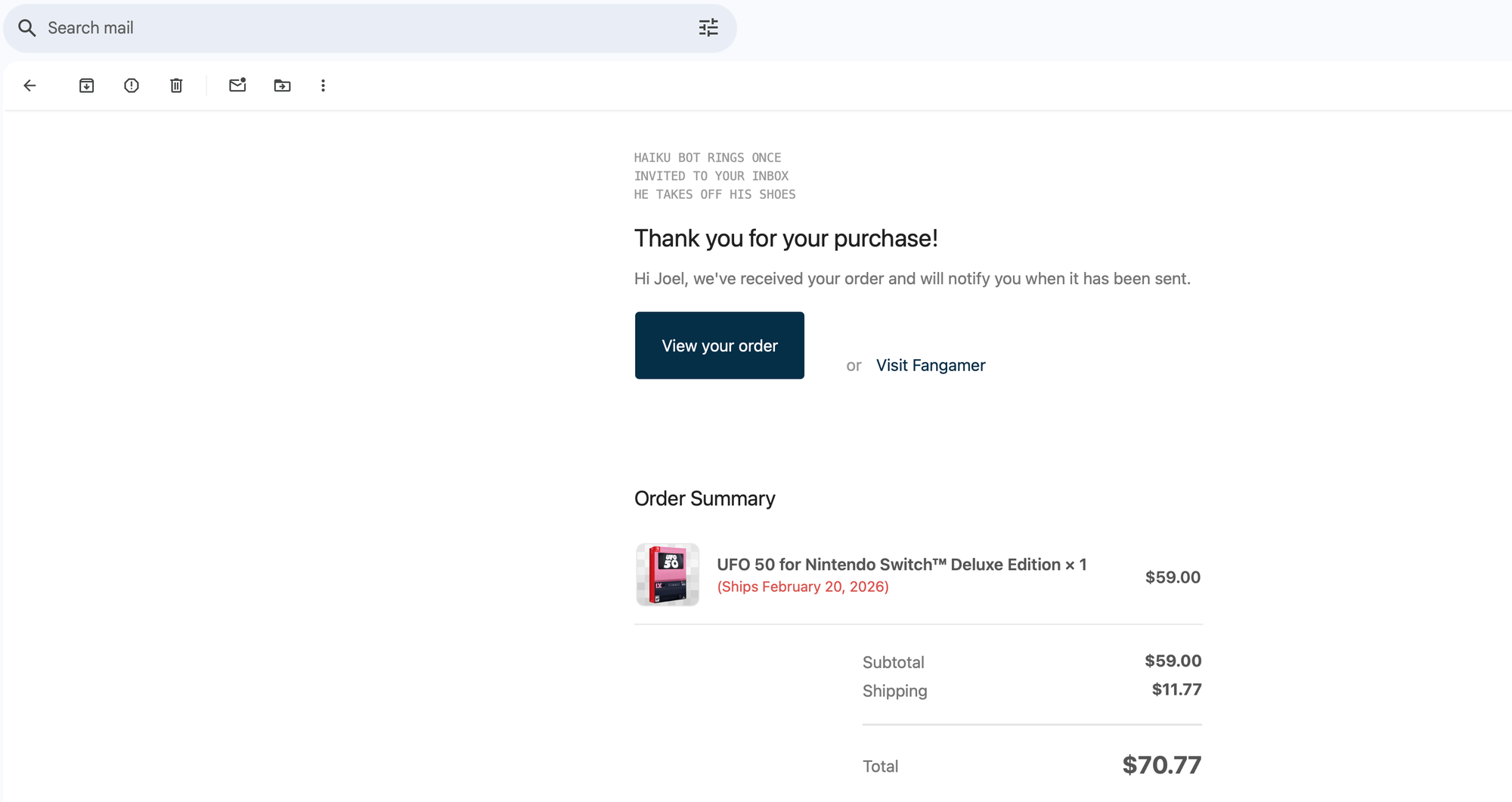Click the Ships February 20, 2026 note
This screenshot has width=1512, height=802.
(803, 587)
